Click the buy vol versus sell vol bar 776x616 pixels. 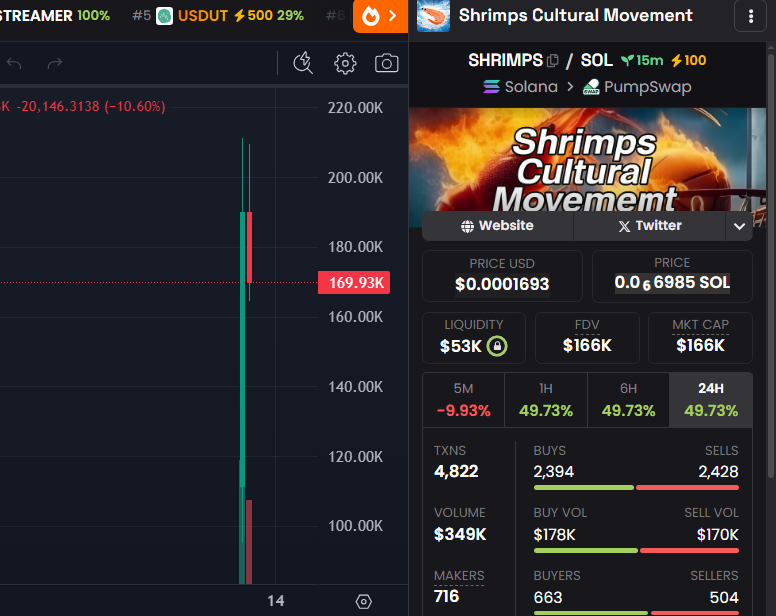click(636, 551)
